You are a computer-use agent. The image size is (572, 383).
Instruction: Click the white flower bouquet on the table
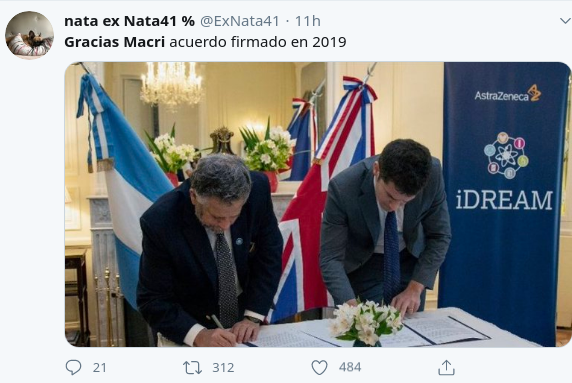tap(366, 323)
